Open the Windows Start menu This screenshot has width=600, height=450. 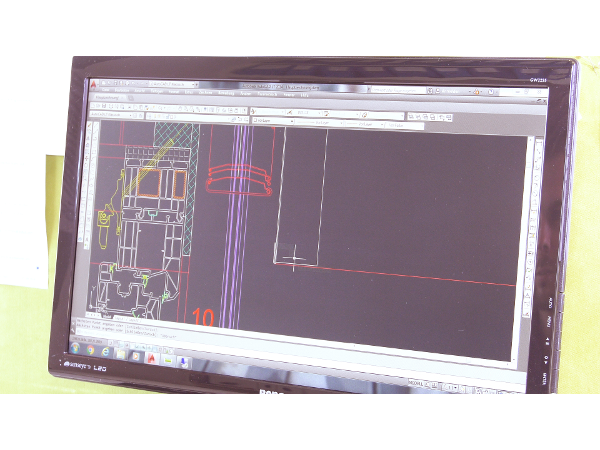[x=75, y=348]
